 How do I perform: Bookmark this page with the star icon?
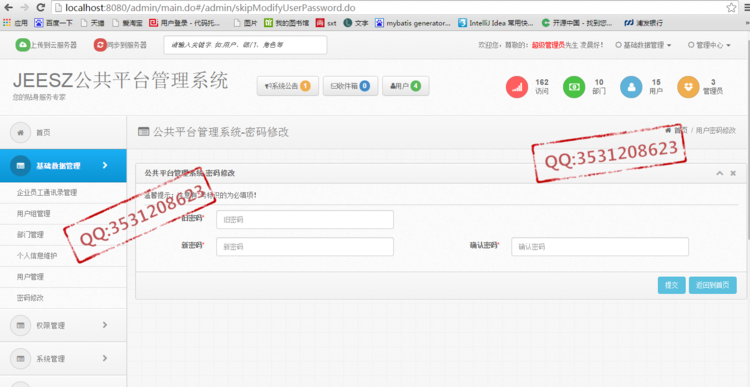[731, 8]
